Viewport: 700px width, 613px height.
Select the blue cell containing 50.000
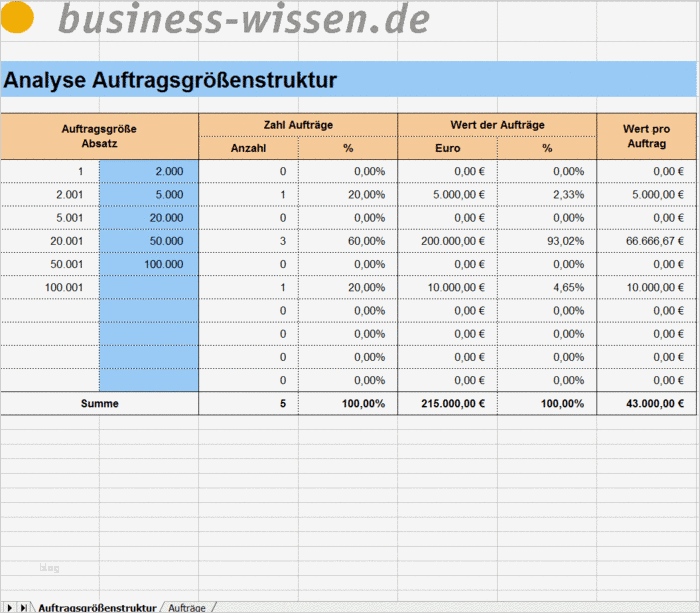click(x=149, y=241)
